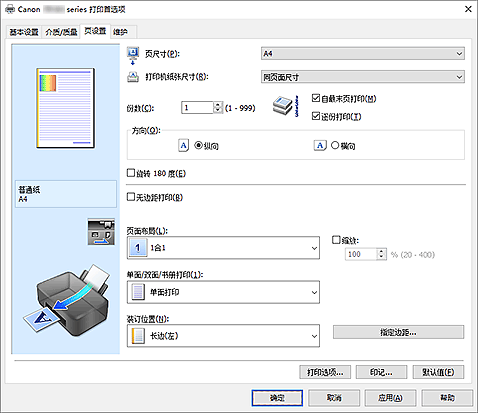Open the 单面/双面/书册打印 dropdown
The height and width of the screenshot is (413, 478).
point(223,292)
